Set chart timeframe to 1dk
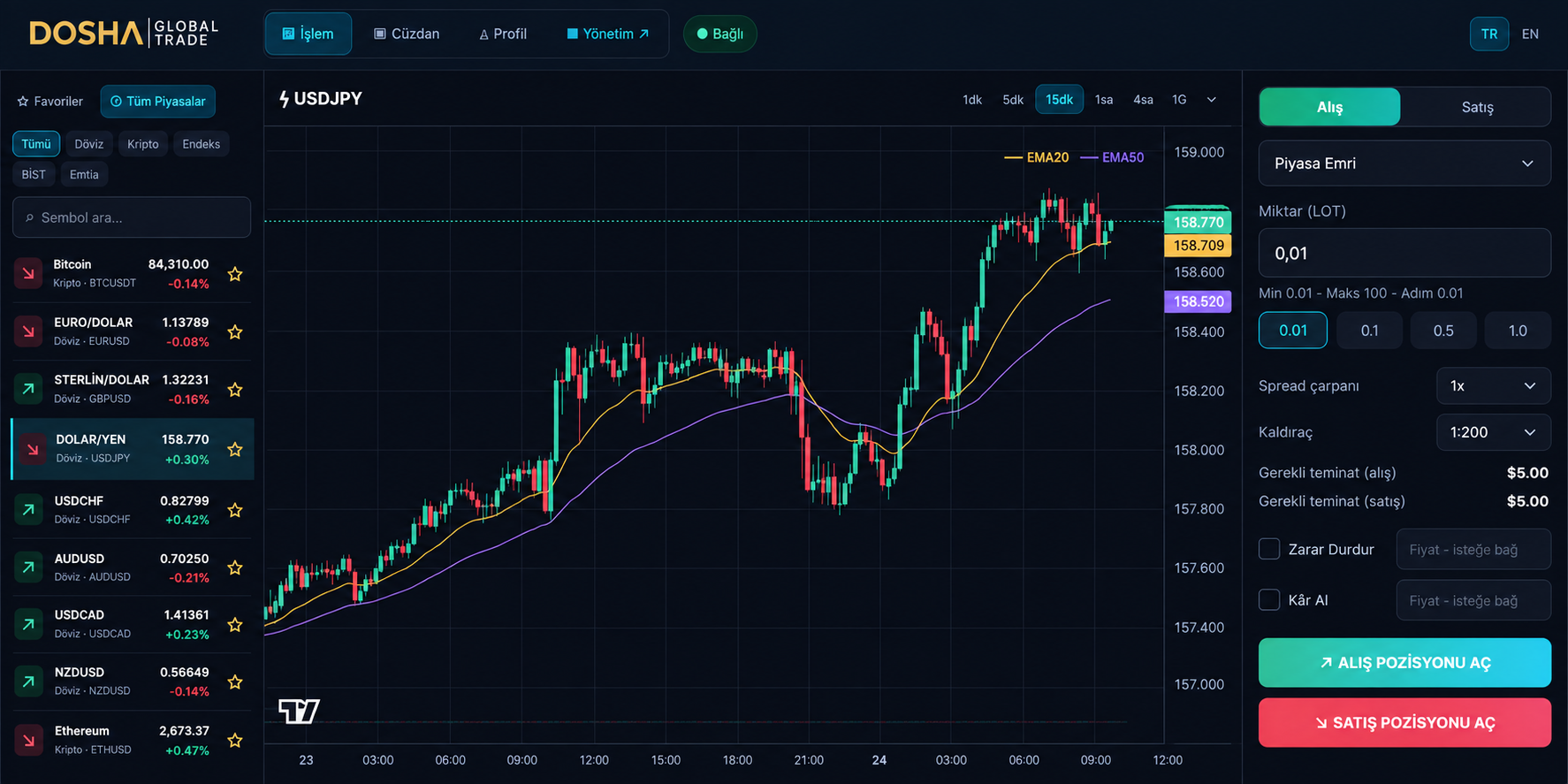The width and height of the screenshot is (1568, 784). click(x=972, y=100)
